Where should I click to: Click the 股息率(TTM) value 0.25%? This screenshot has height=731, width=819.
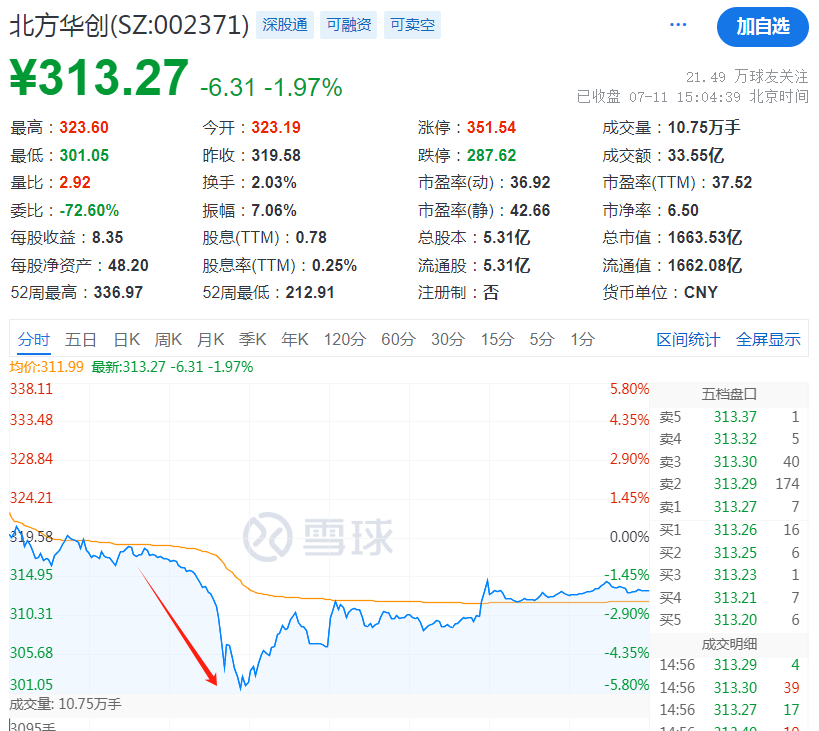click(334, 265)
